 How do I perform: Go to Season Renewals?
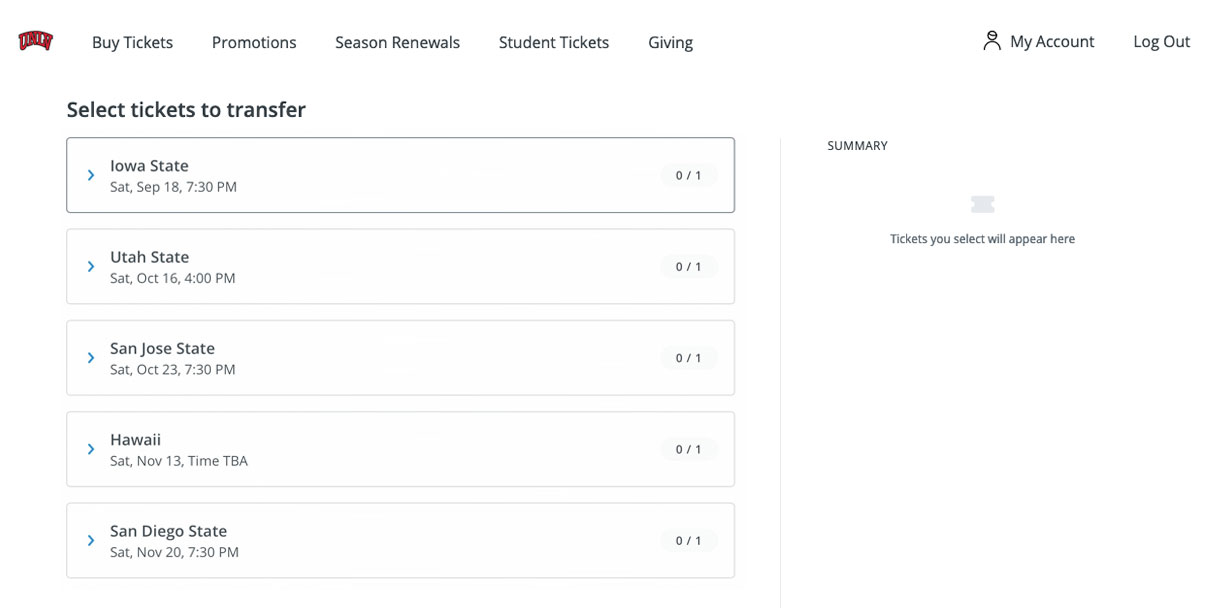397,42
